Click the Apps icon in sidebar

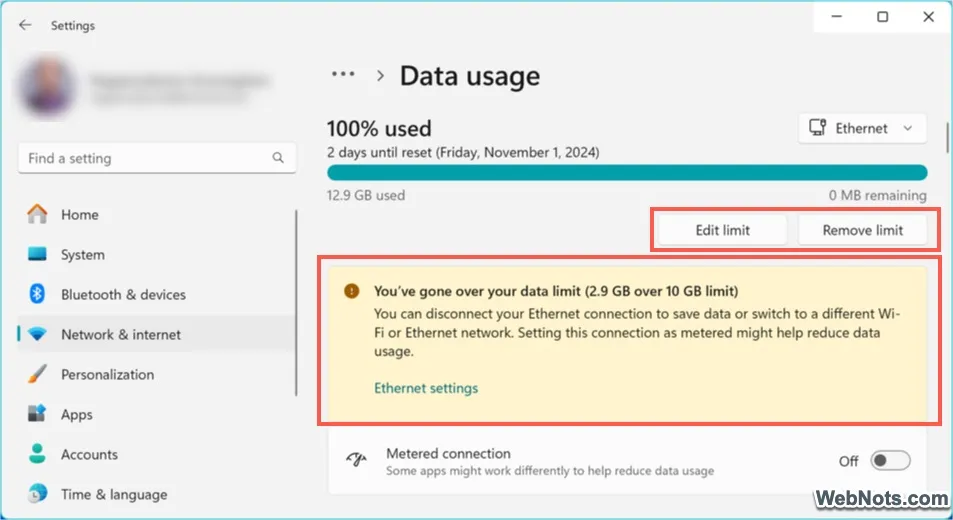pyautogui.click(x=37, y=414)
